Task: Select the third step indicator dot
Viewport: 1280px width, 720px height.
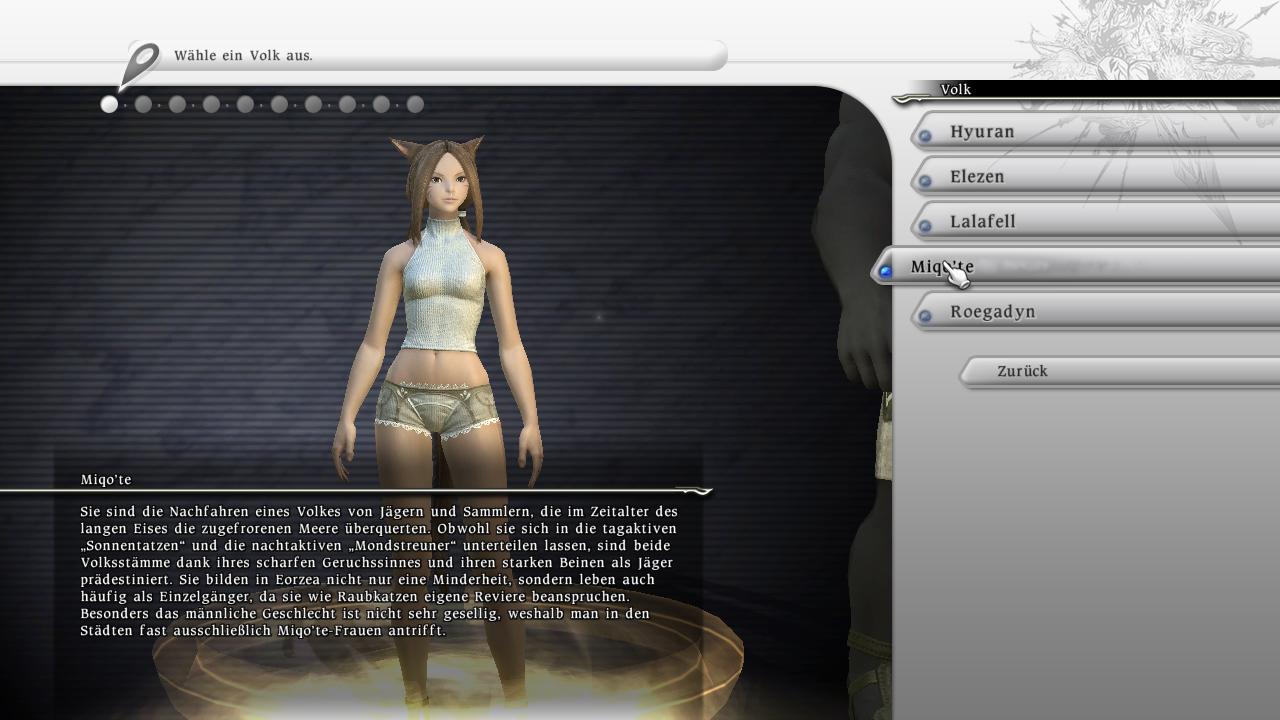Action: [177, 104]
